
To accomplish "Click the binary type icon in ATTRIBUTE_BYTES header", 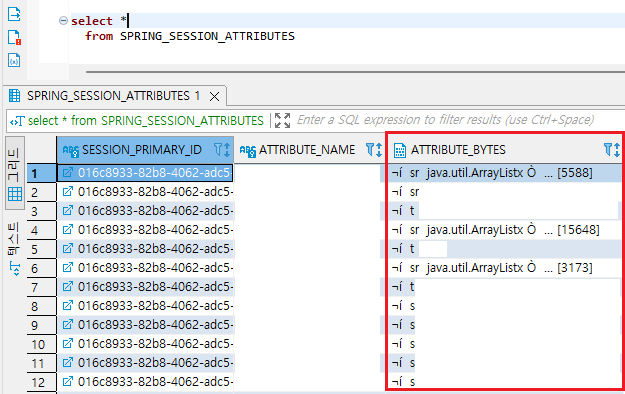I will tap(400, 150).
